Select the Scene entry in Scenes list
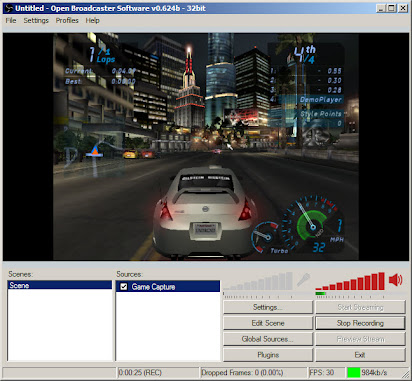 click(60, 285)
